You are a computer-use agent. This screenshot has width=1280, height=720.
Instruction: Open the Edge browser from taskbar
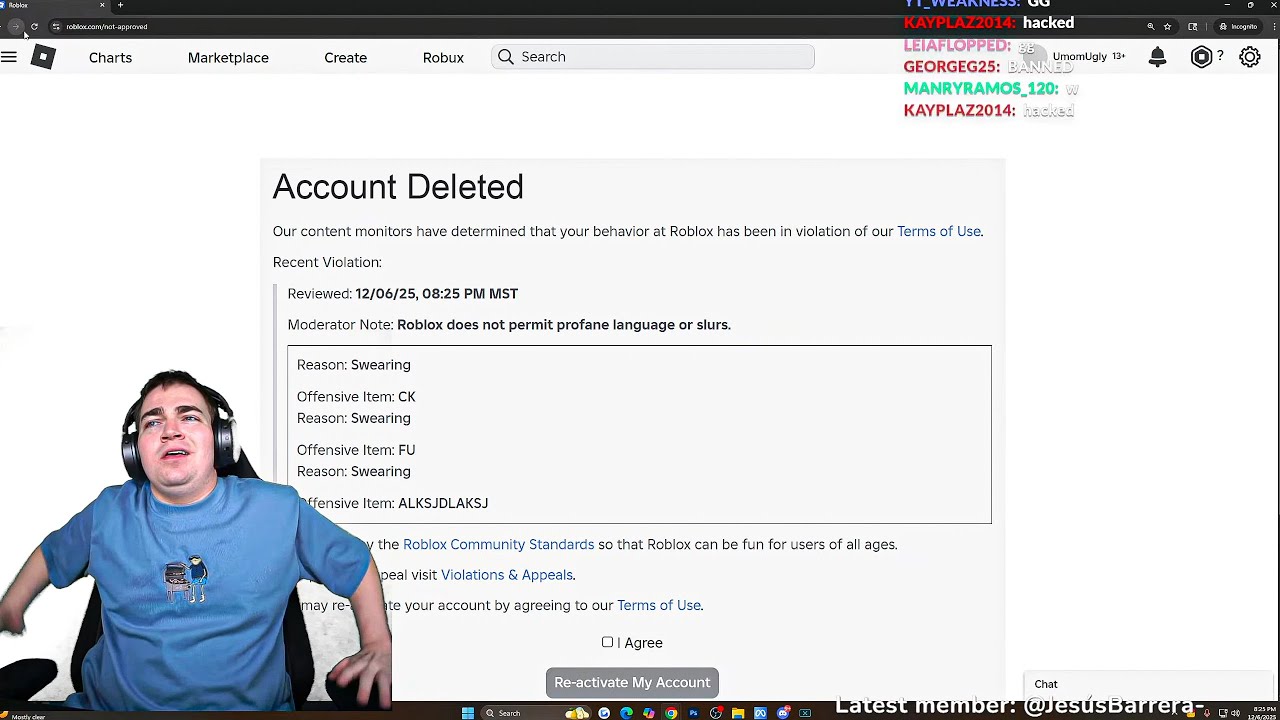626,713
